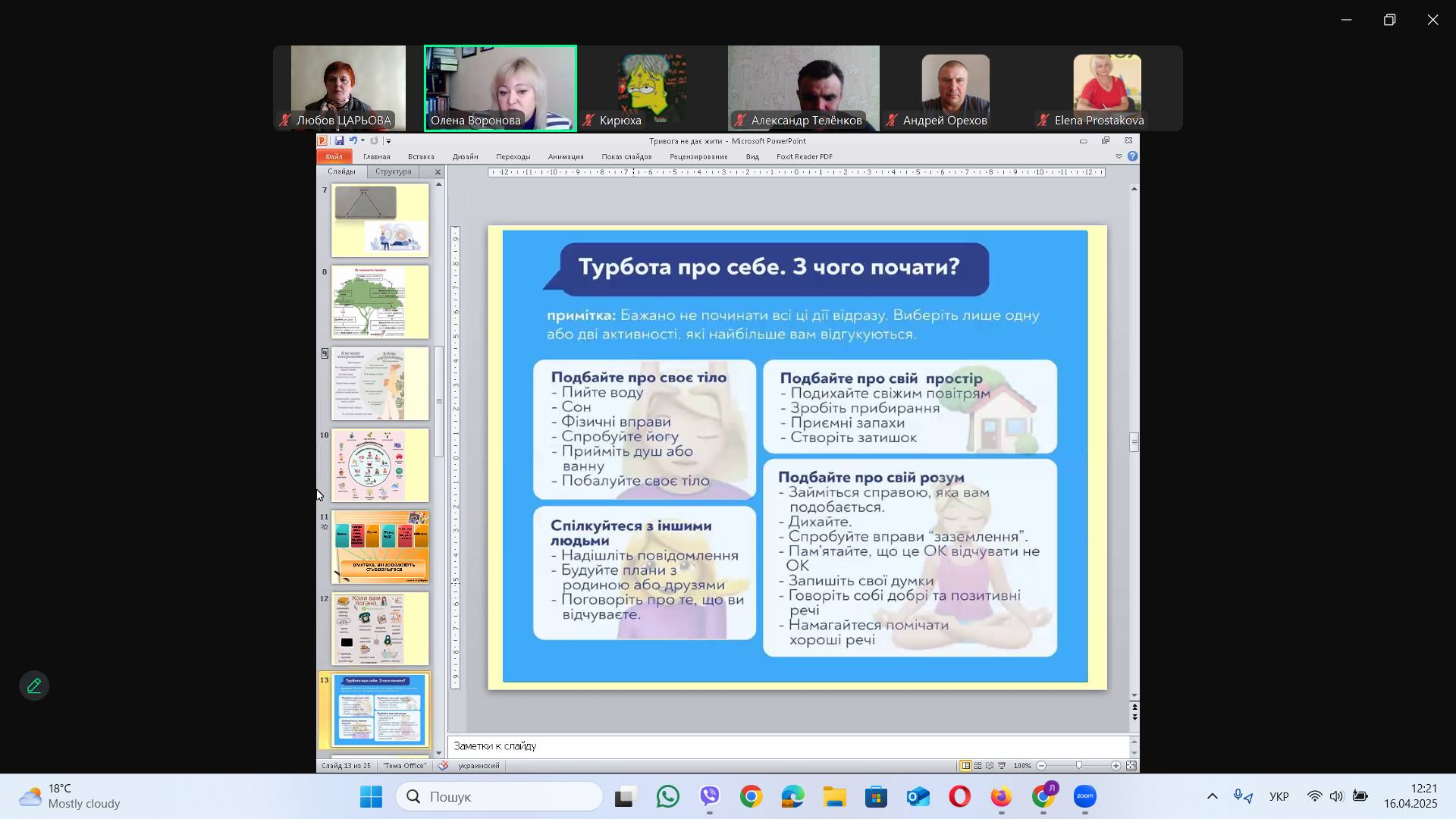Image resolution: width=1456 pixels, height=819 pixels.
Task: Click the Zoom annotation pencil button
Action: pos(34,686)
